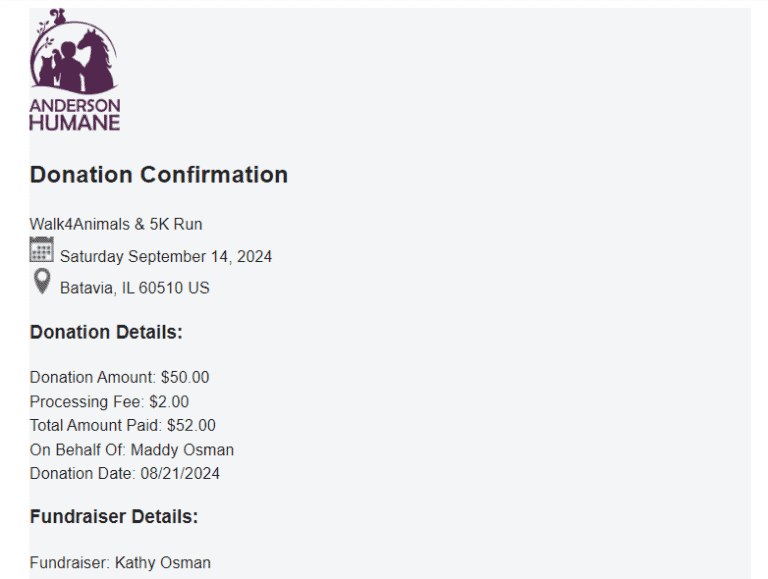Click the Batavia, IL 60510 US address

(135, 288)
